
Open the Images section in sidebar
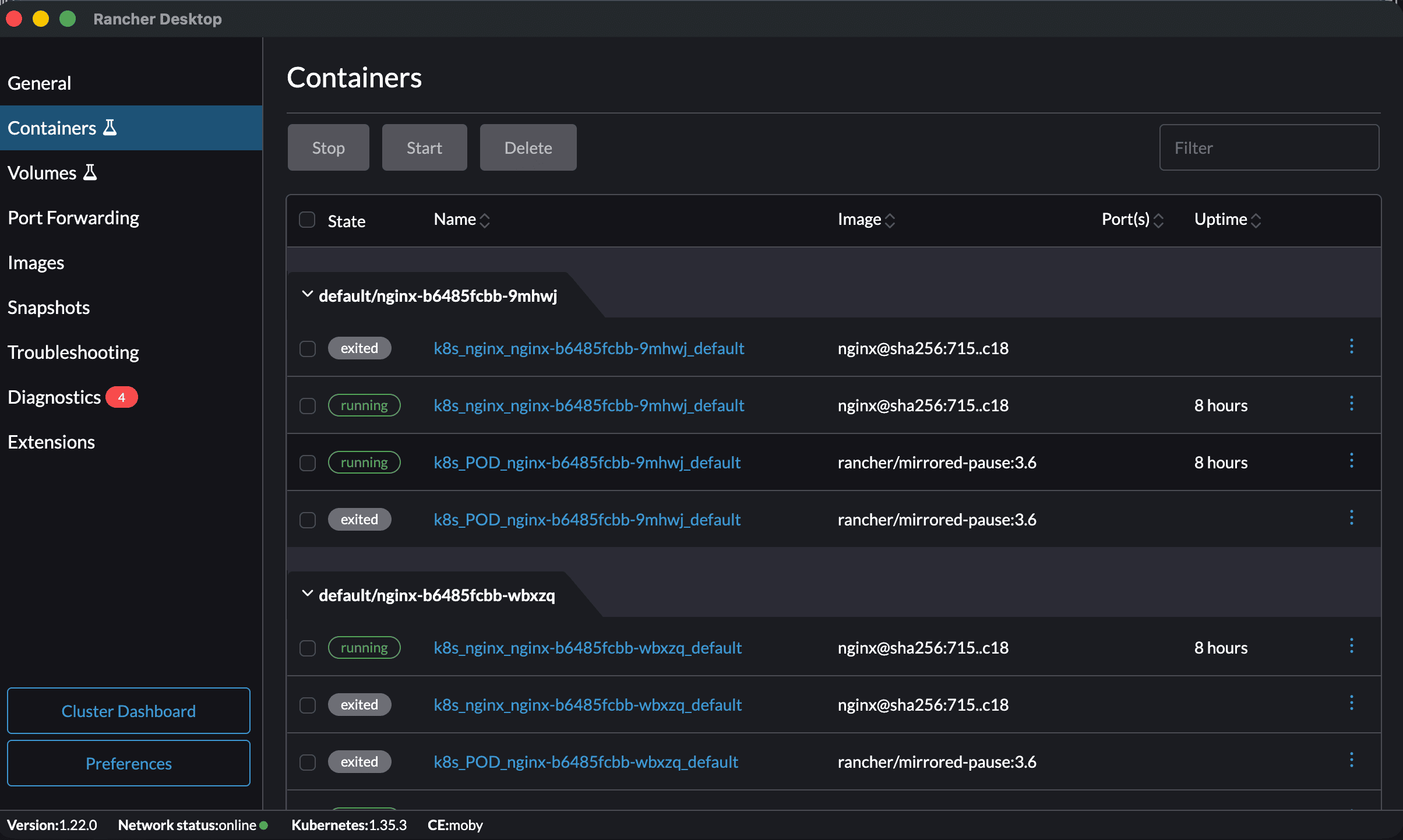36,262
